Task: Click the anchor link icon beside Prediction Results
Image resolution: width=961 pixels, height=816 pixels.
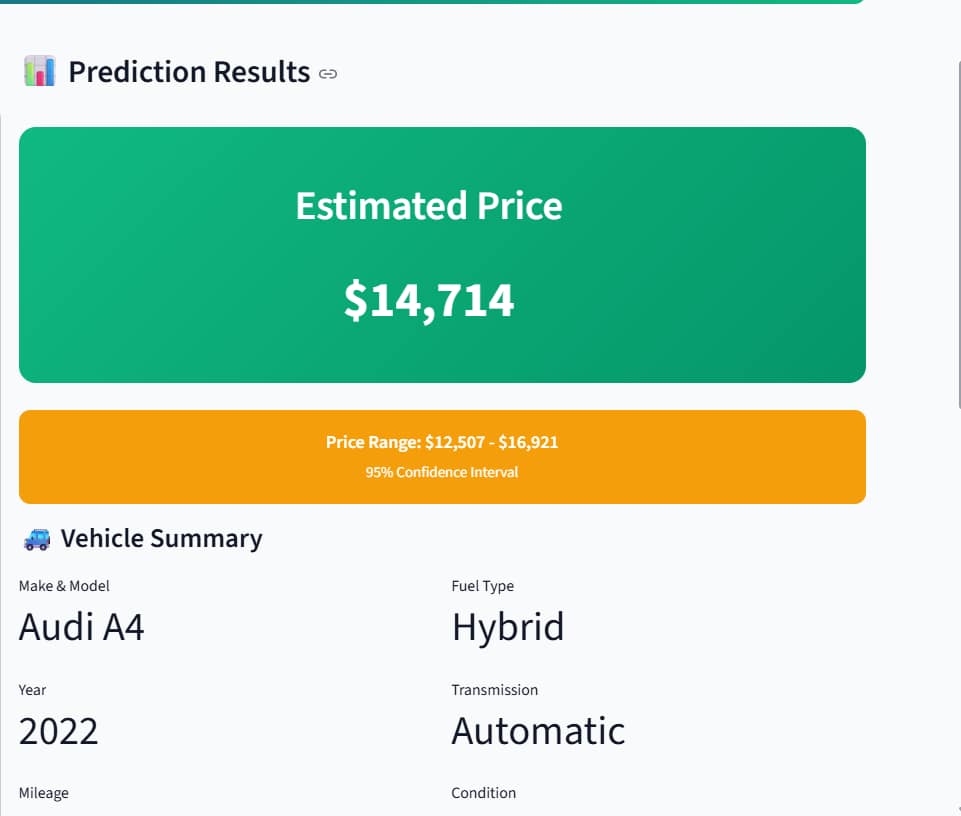Action: (328, 73)
